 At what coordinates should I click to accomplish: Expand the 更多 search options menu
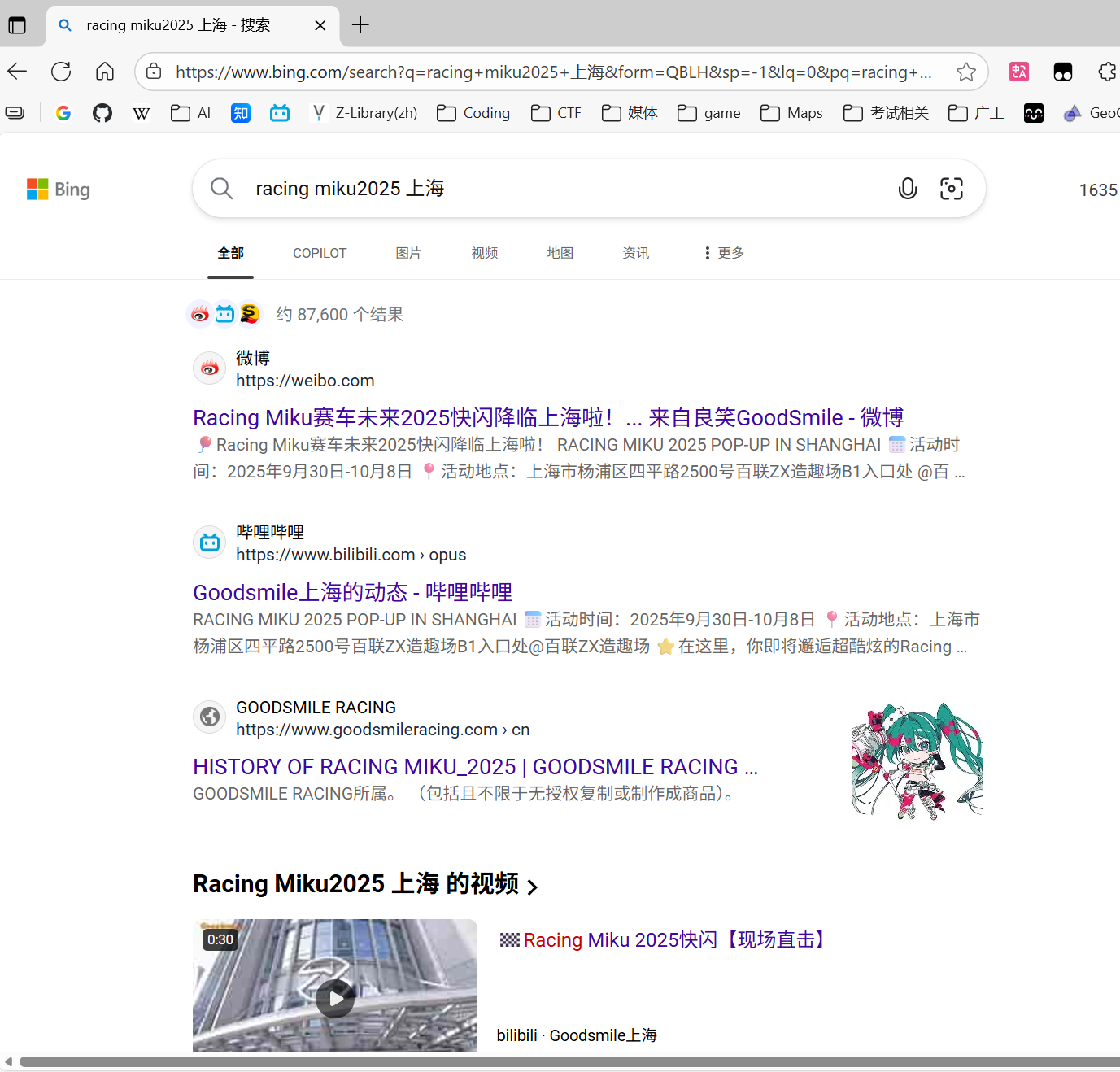pos(723,253)
